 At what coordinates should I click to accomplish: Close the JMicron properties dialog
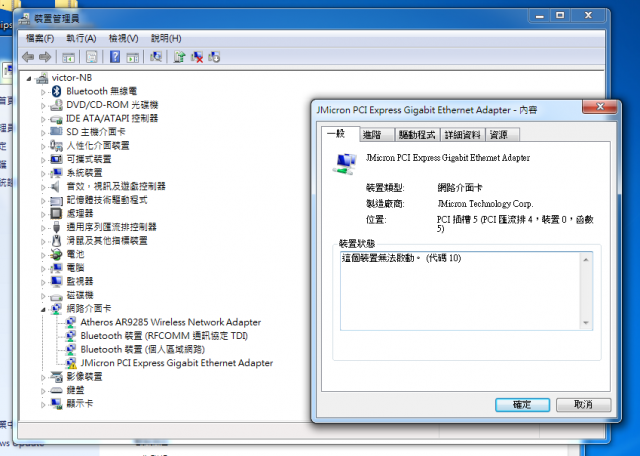pos(600,107)
